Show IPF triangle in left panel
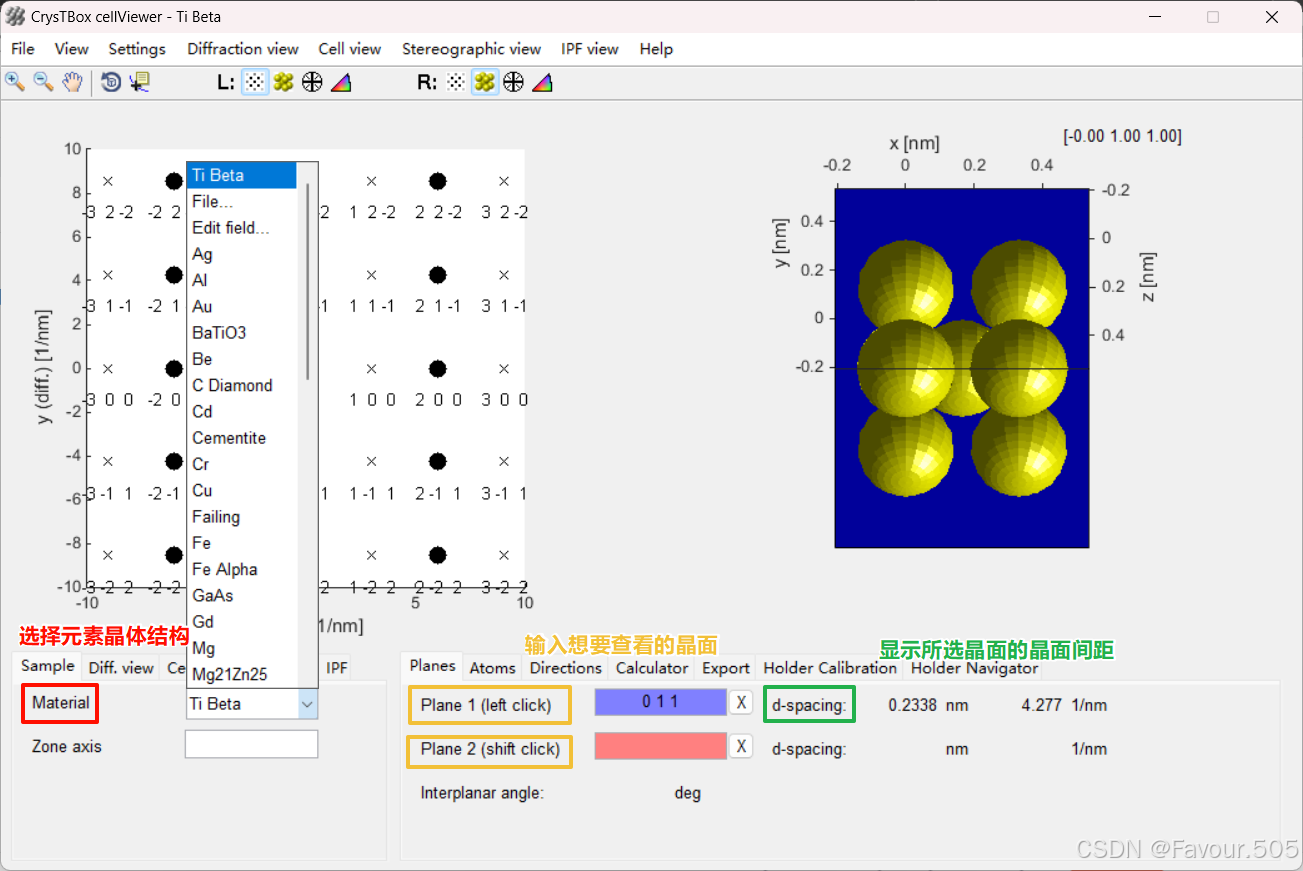 coord(341,82)
